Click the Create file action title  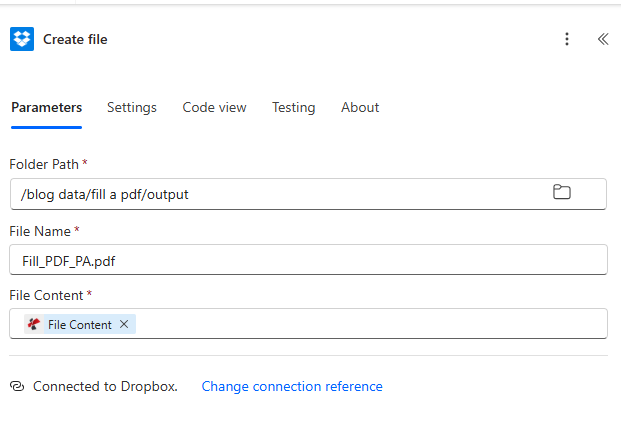[75, 39]
